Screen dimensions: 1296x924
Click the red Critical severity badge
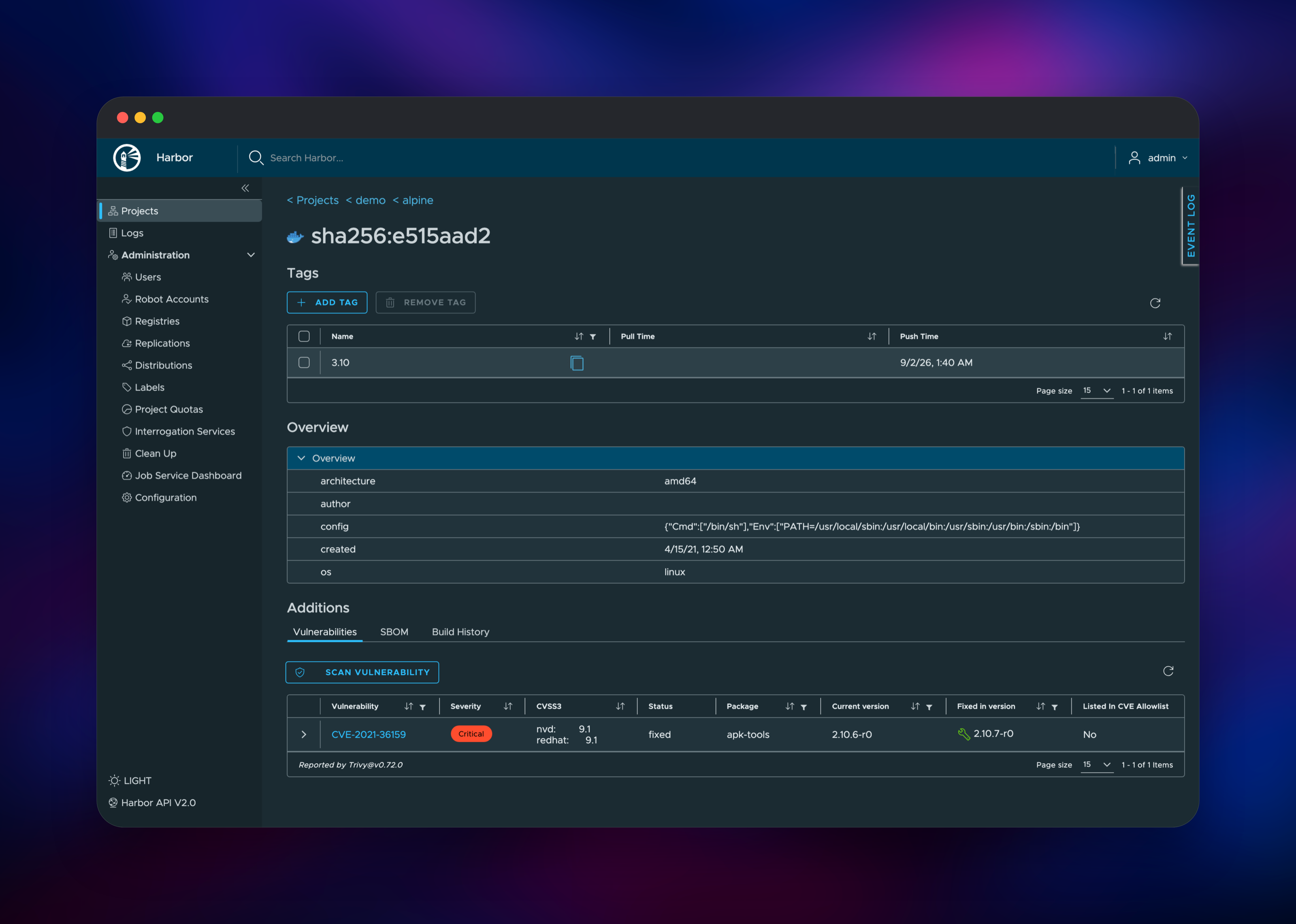(x=471, y=734)
